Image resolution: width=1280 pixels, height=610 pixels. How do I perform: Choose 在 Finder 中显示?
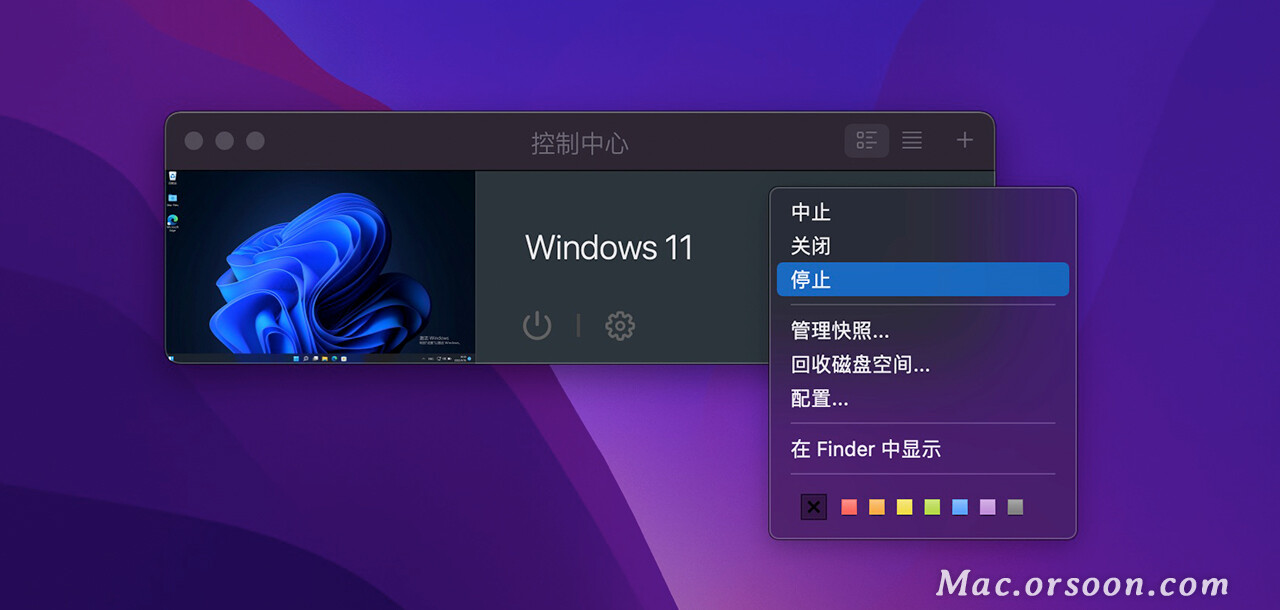[922, 449]
